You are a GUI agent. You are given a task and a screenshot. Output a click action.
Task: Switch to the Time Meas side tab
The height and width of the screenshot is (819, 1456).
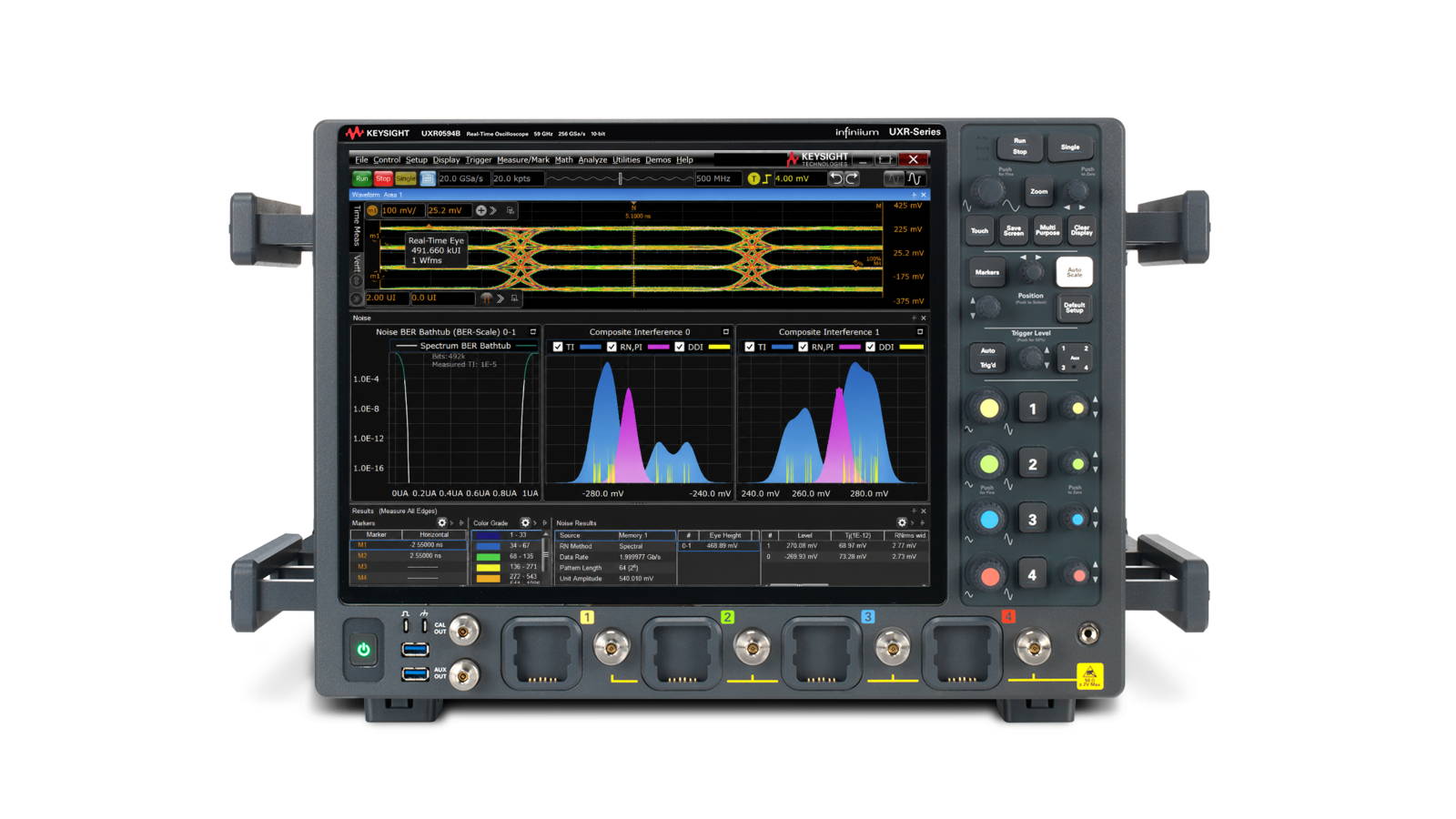point(357,226)
